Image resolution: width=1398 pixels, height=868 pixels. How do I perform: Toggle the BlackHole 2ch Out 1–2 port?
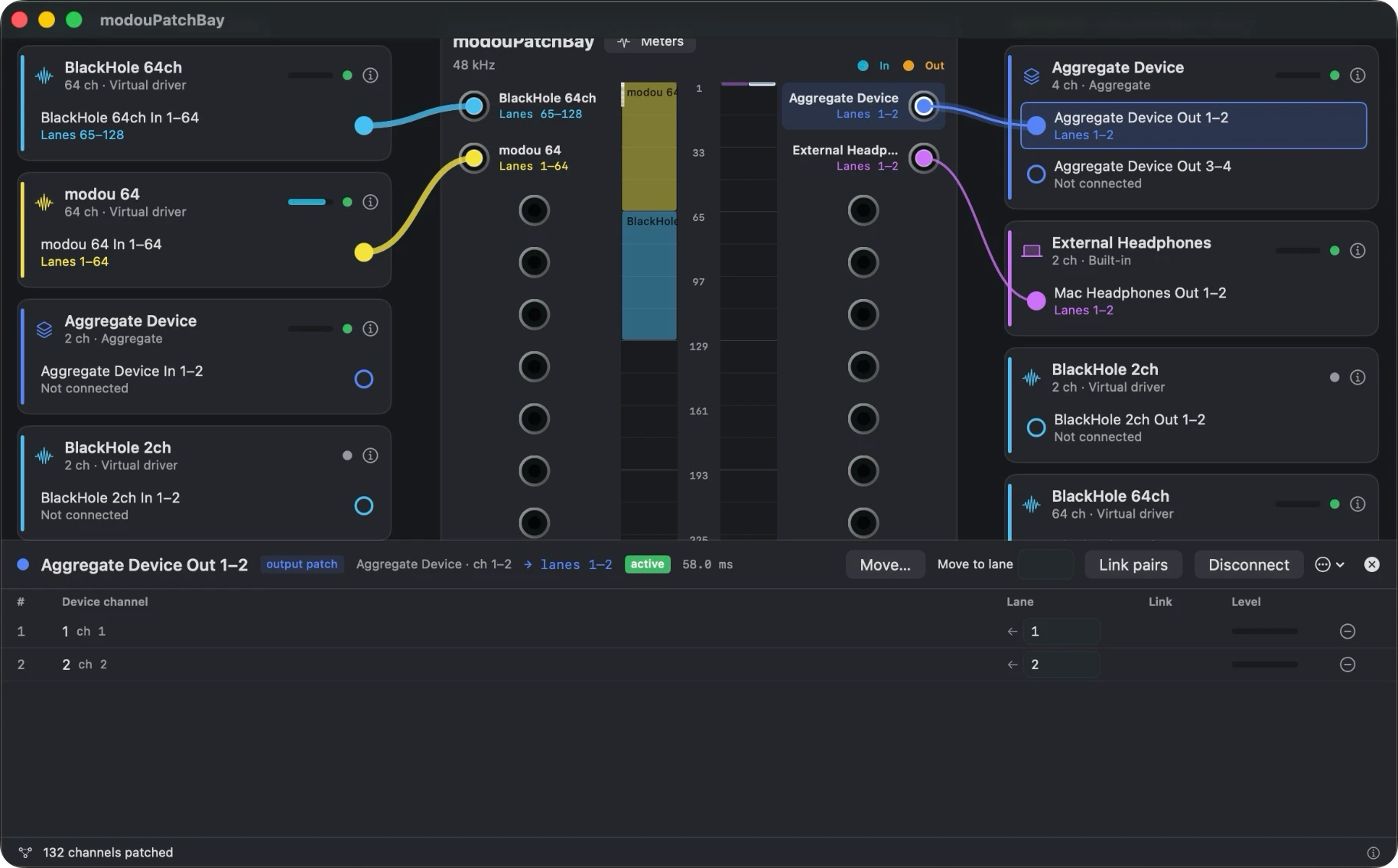(x=1036, y=427)
